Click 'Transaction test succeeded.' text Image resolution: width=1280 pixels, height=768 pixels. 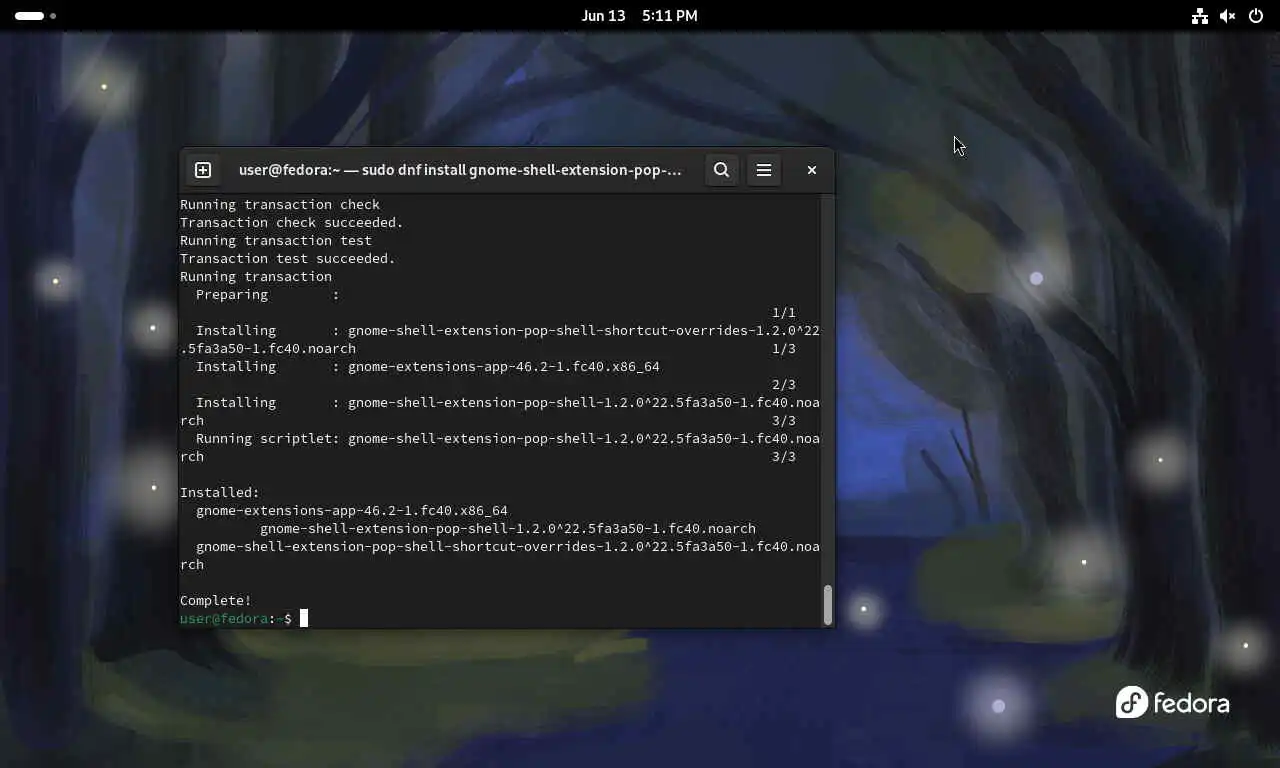288,258
